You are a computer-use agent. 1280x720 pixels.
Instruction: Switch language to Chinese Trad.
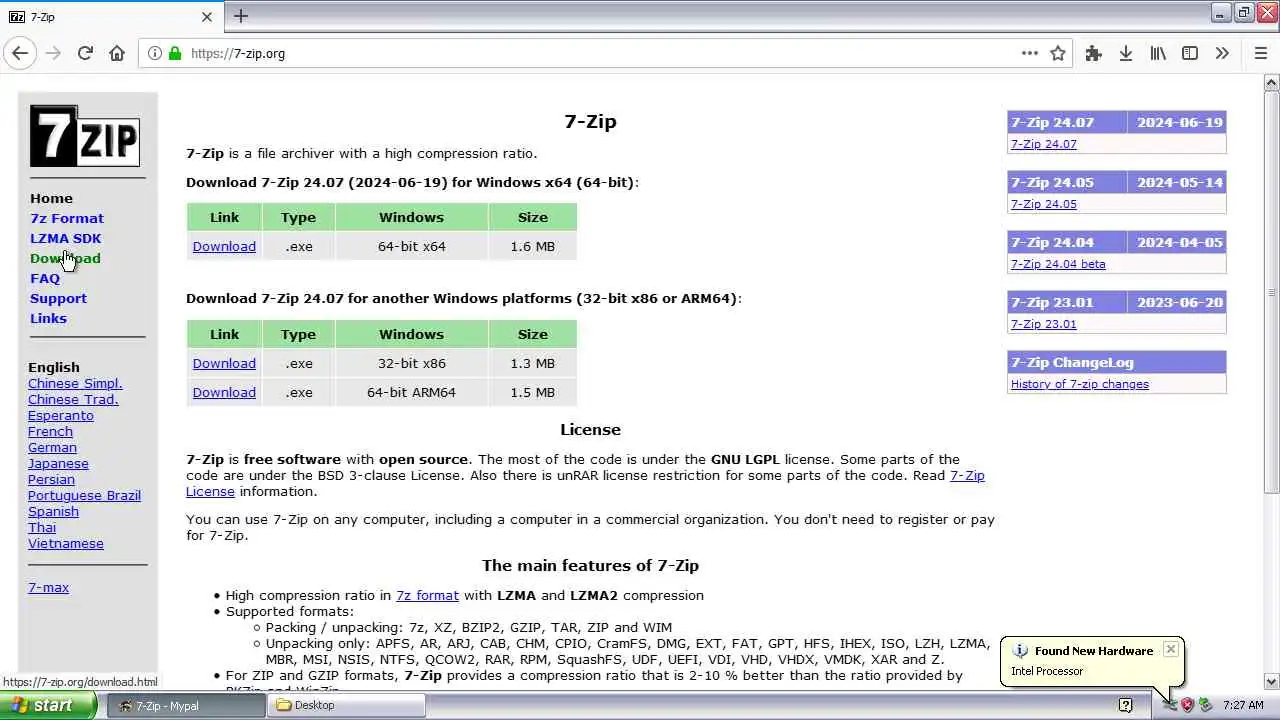pyautogui.click(x=73, y=399)
